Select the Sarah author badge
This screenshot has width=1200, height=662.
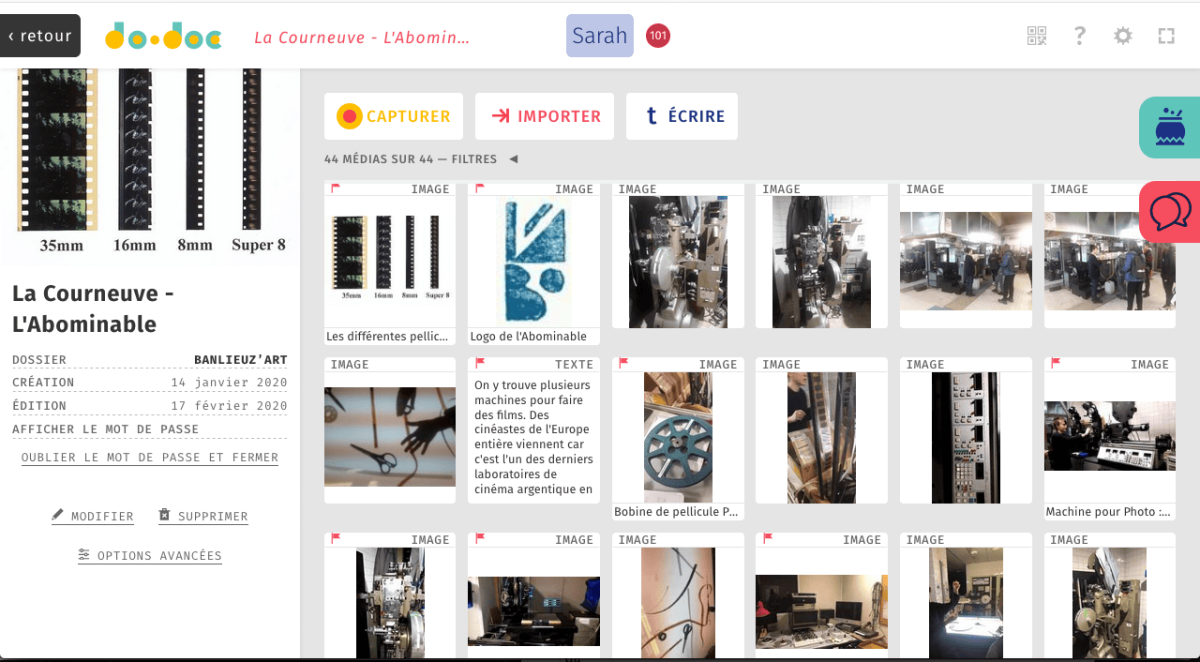[x=600, y=36]
